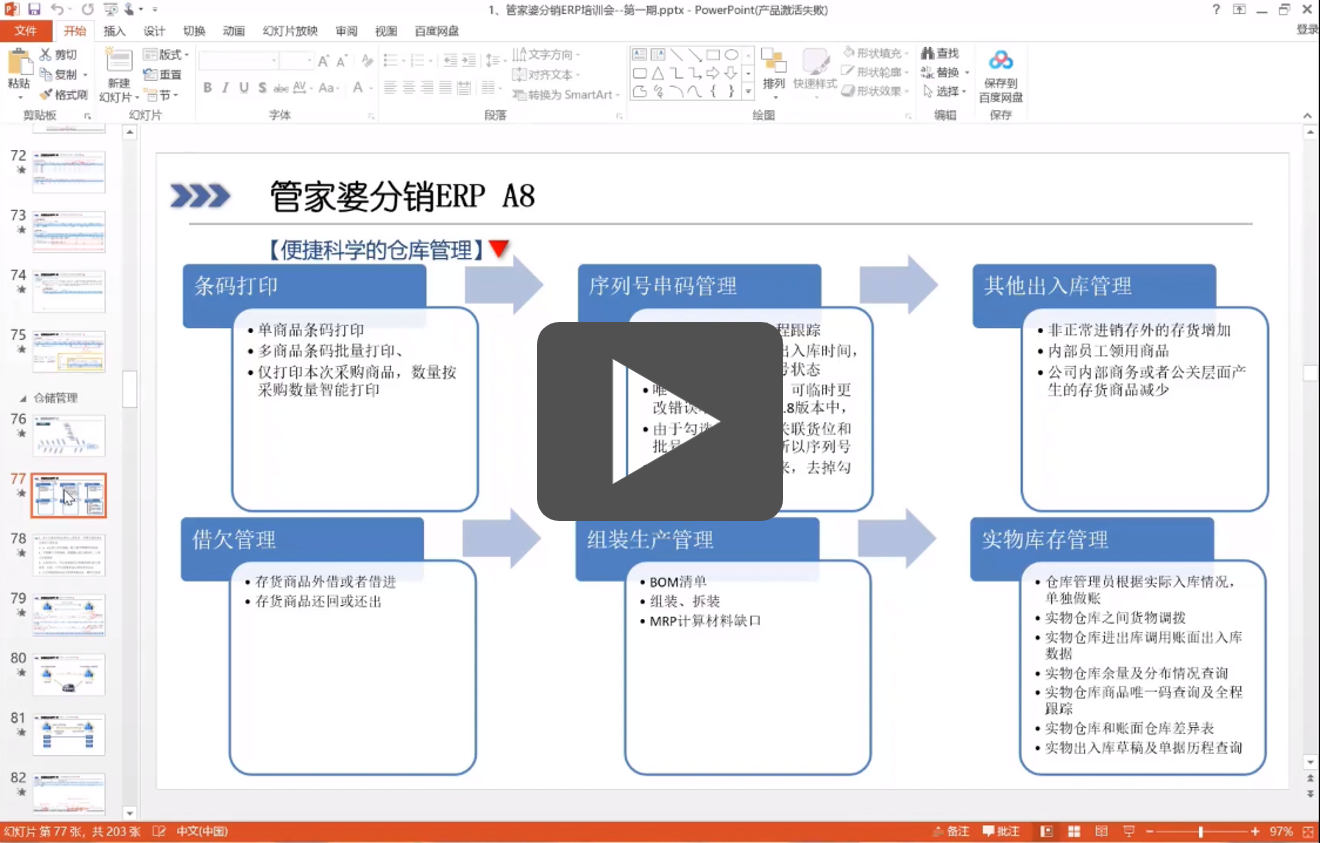Click Save to Baidu Netdisk cloud icon
Image resolution: width=1320 pixels, height=843 pixels.
pyautogui.click(x=1001, y=61)
